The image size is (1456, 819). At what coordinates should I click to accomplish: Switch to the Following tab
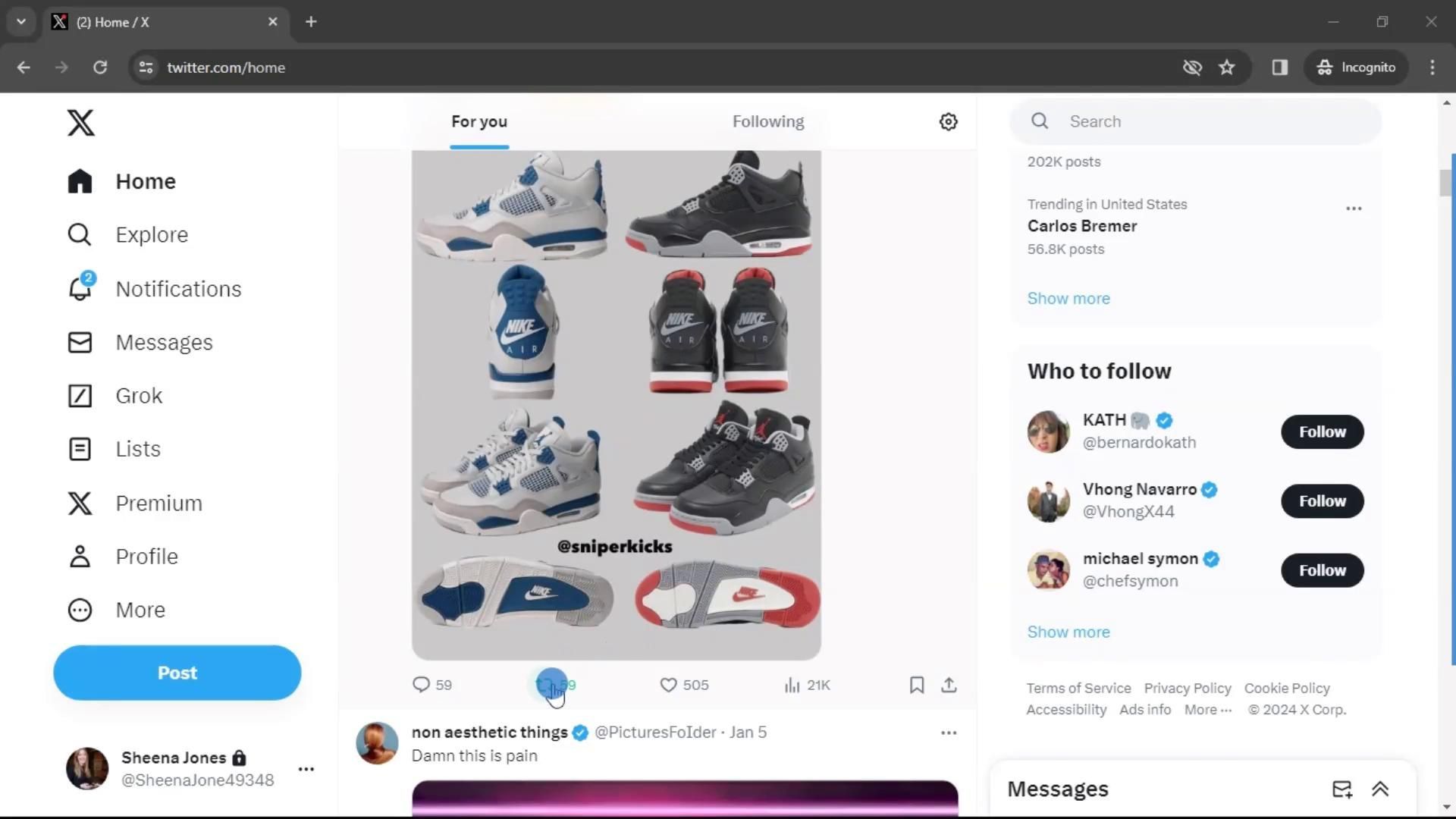(767, 121)
